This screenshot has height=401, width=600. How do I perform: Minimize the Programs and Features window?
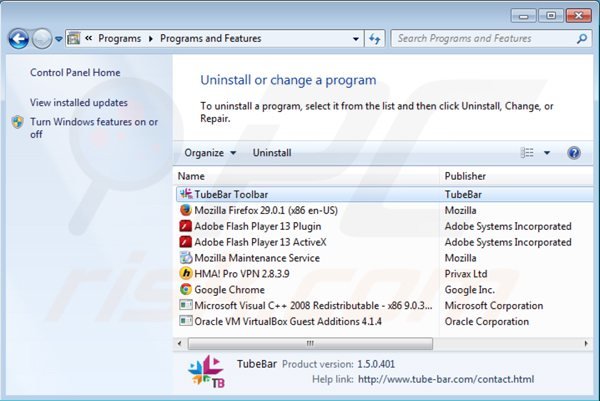click(523, 16)
